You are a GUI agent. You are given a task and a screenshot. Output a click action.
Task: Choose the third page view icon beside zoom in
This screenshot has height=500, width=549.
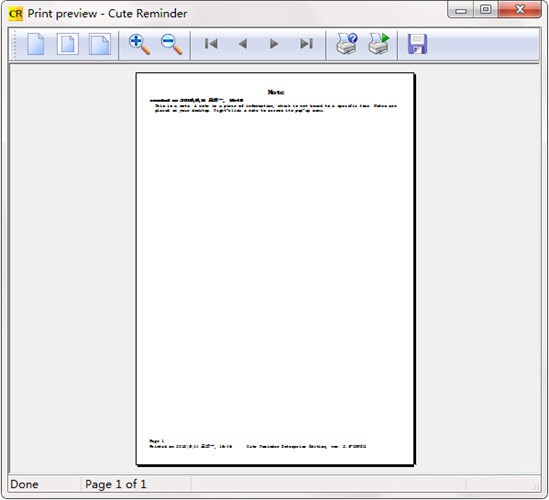pos(100,44)
